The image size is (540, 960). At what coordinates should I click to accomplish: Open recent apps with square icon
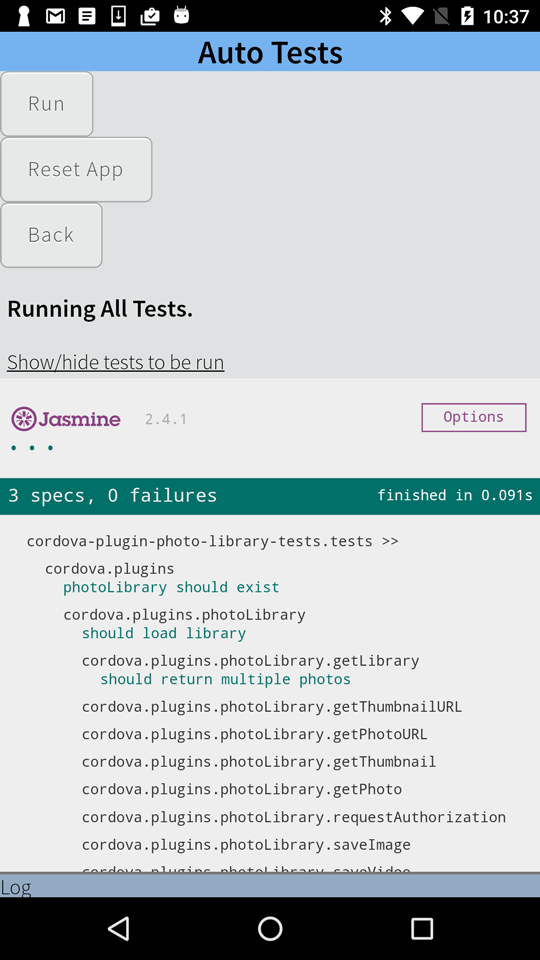(x=422, y=928)
